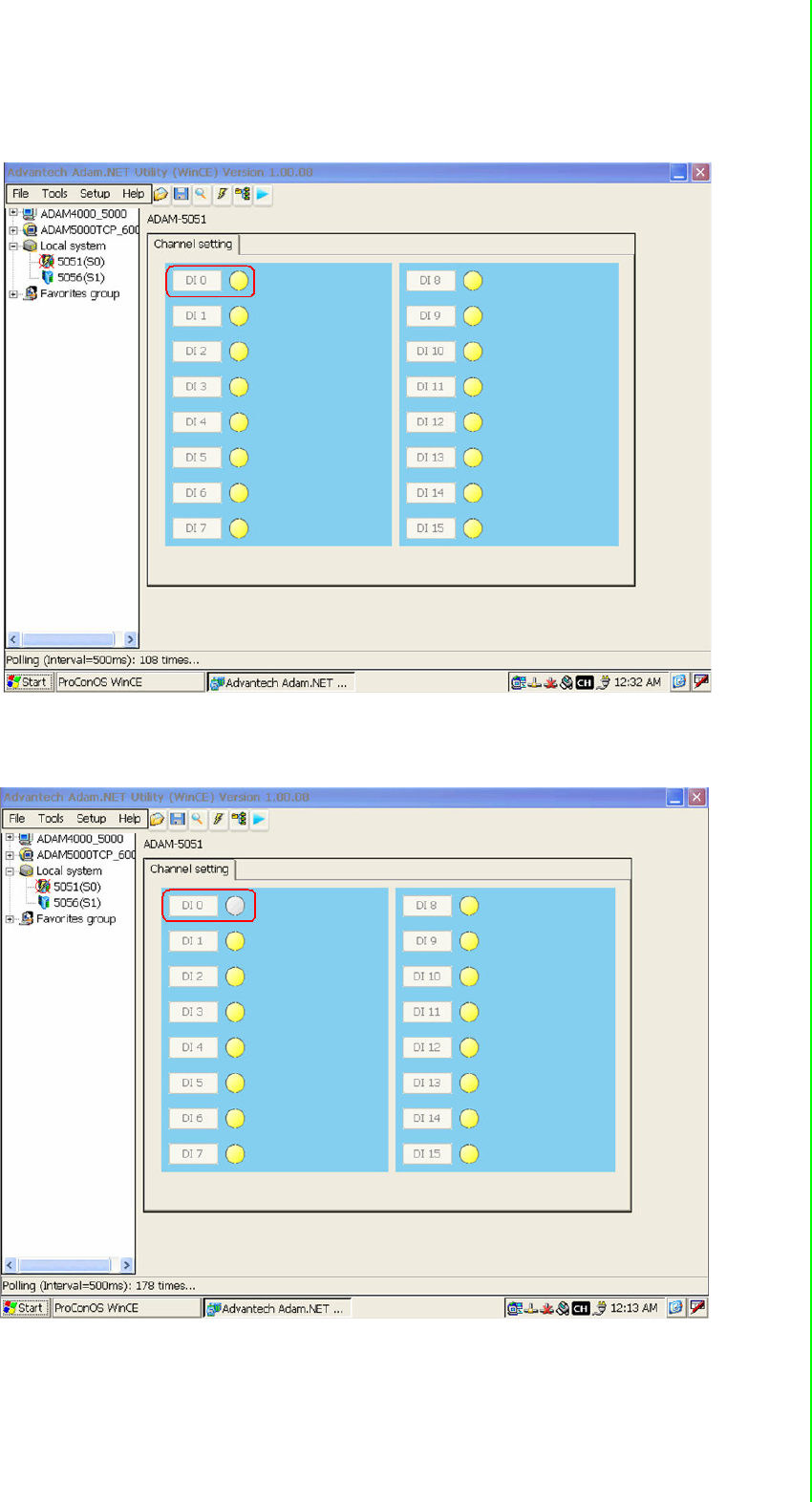Click the plug tray icon left of the 12:32 AM clock
This screenshot has width=812, height=1502.
(603, 682)
